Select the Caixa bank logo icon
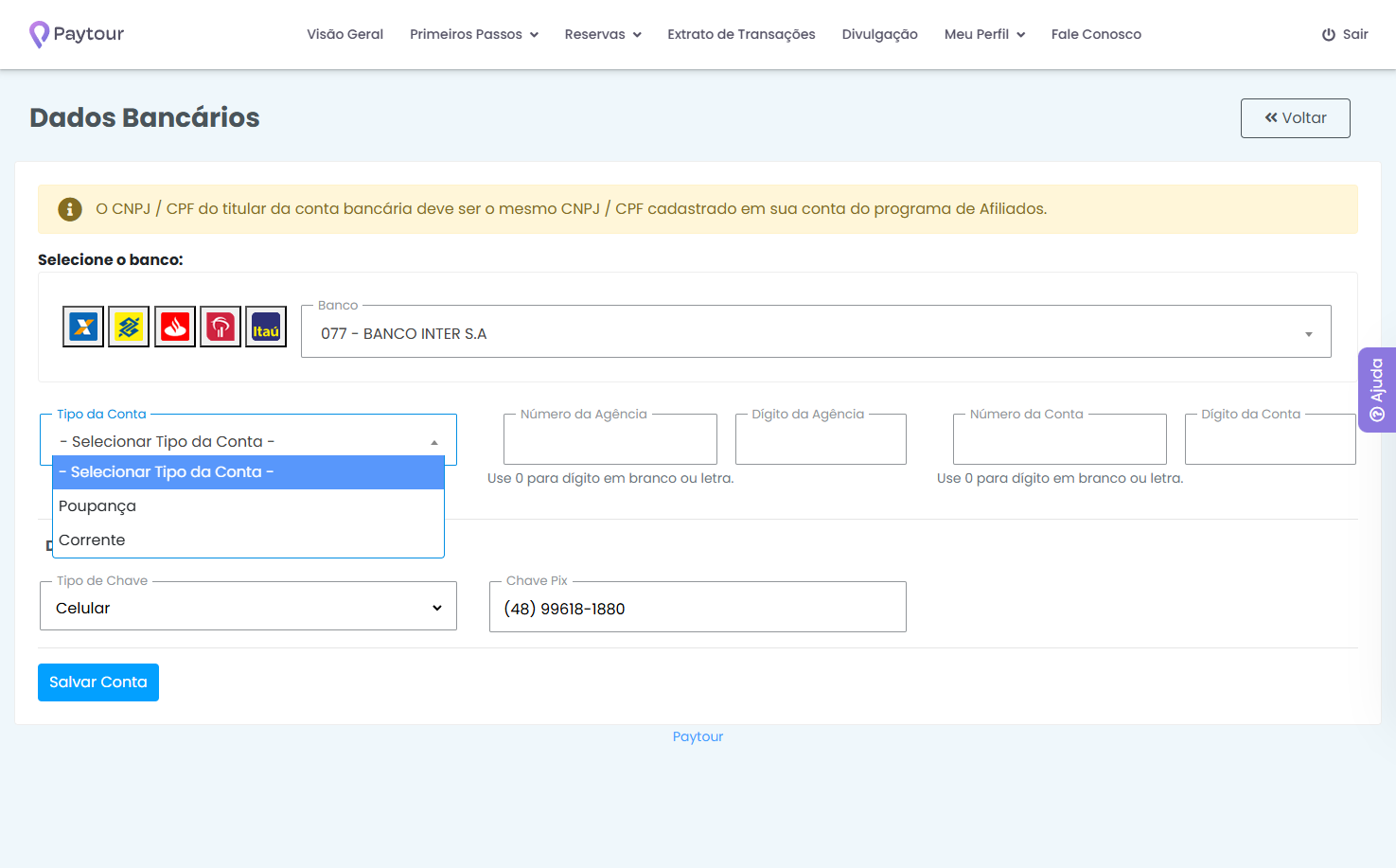 click(x=83, y=327)
